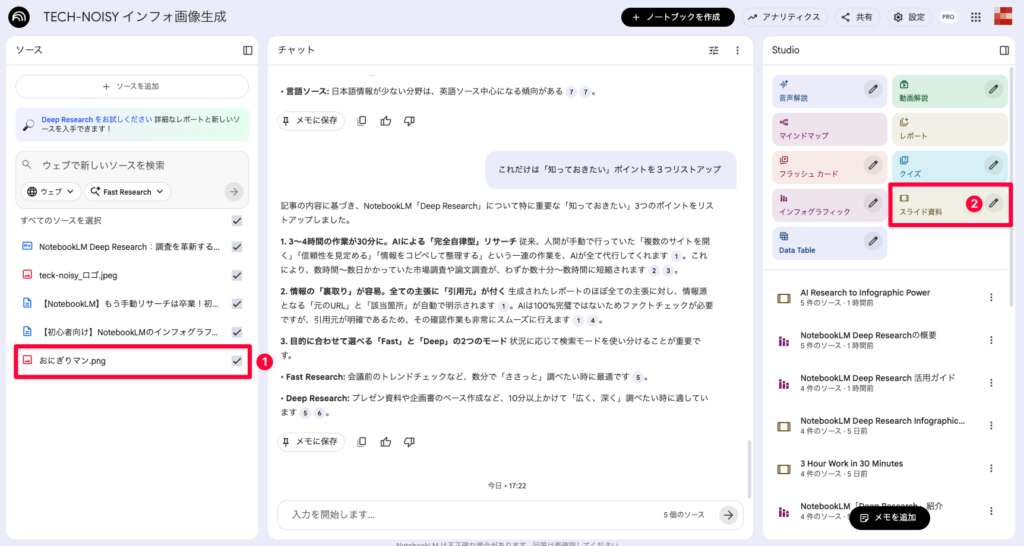The height and width of the screenshot is (546, 1024).
Task: Open menu for NotebookLM Deep Research 活用ガイド
Action: [x=991, y=383]
